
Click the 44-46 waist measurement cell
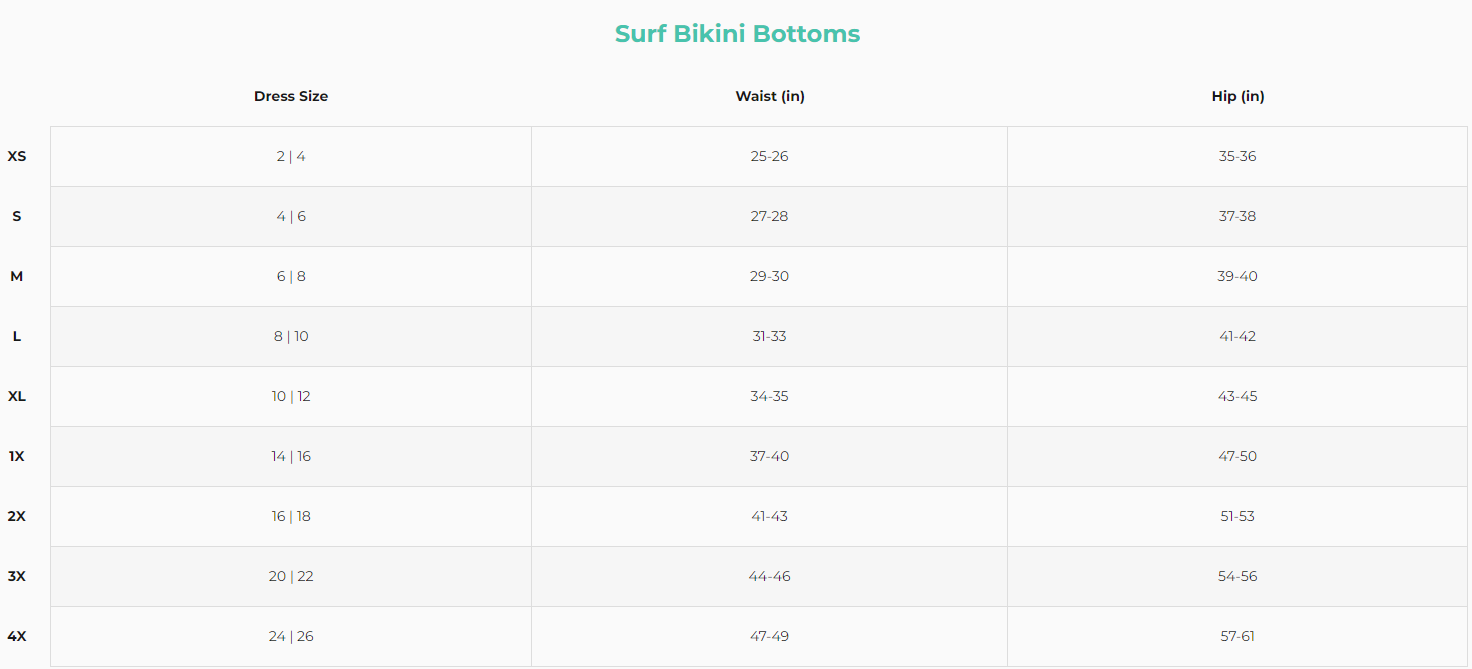[x=770, y=576]
